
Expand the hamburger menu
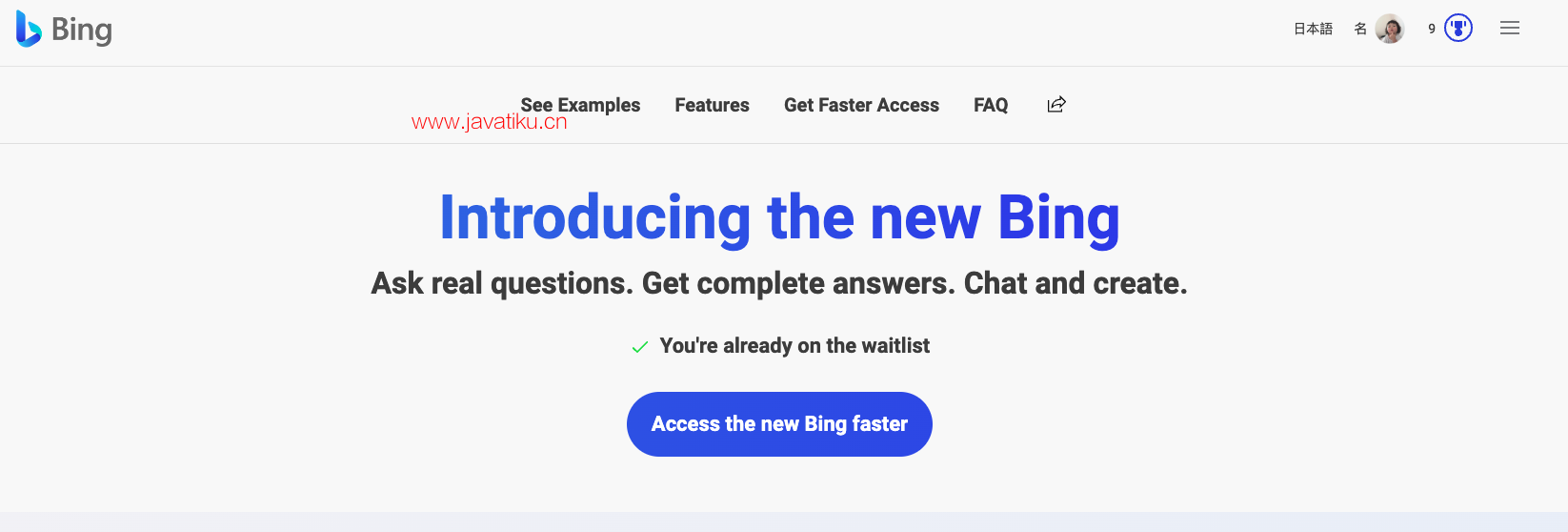(x=1510, y=29)
